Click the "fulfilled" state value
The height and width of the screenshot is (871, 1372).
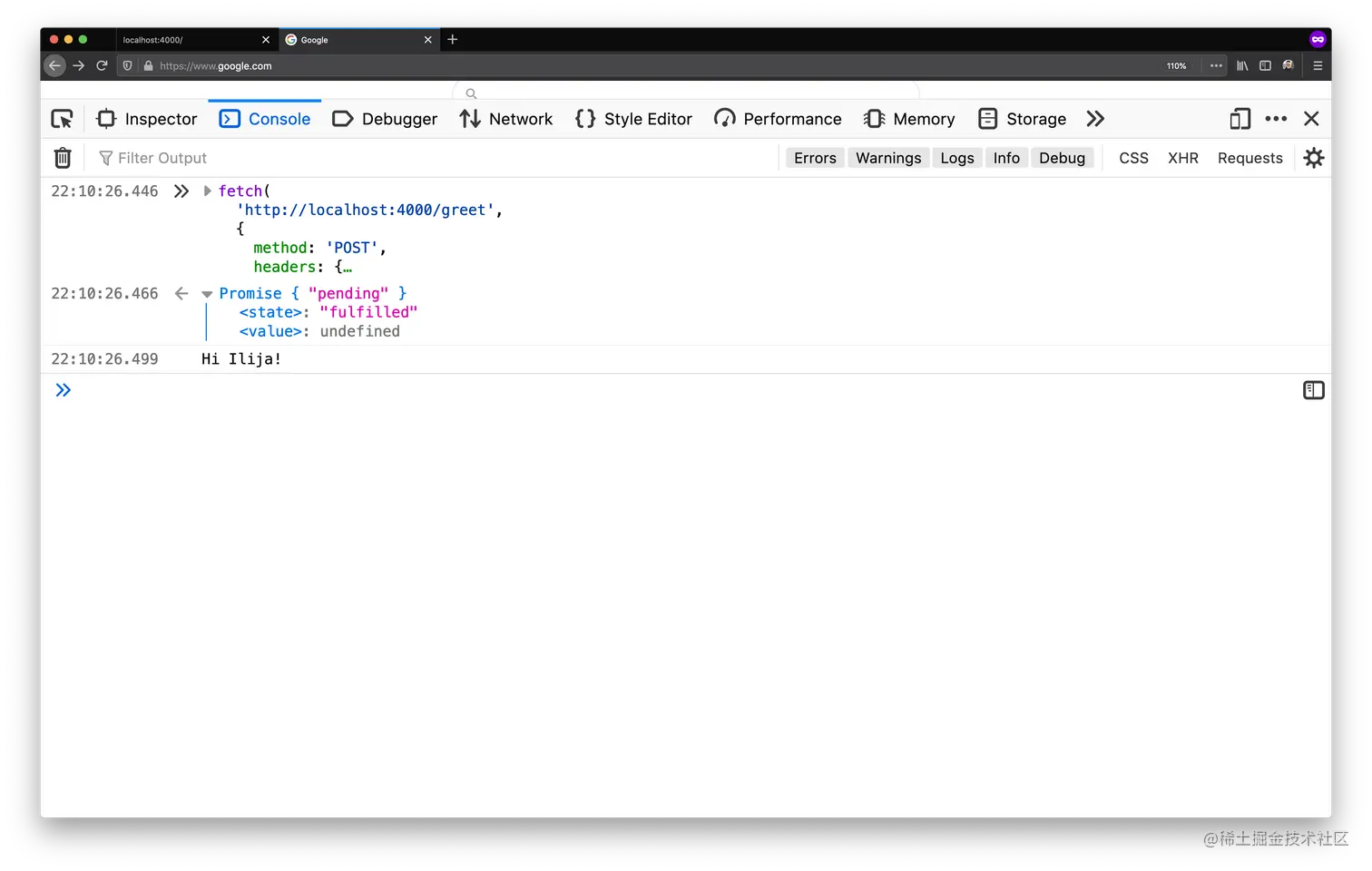coord(368,312)
